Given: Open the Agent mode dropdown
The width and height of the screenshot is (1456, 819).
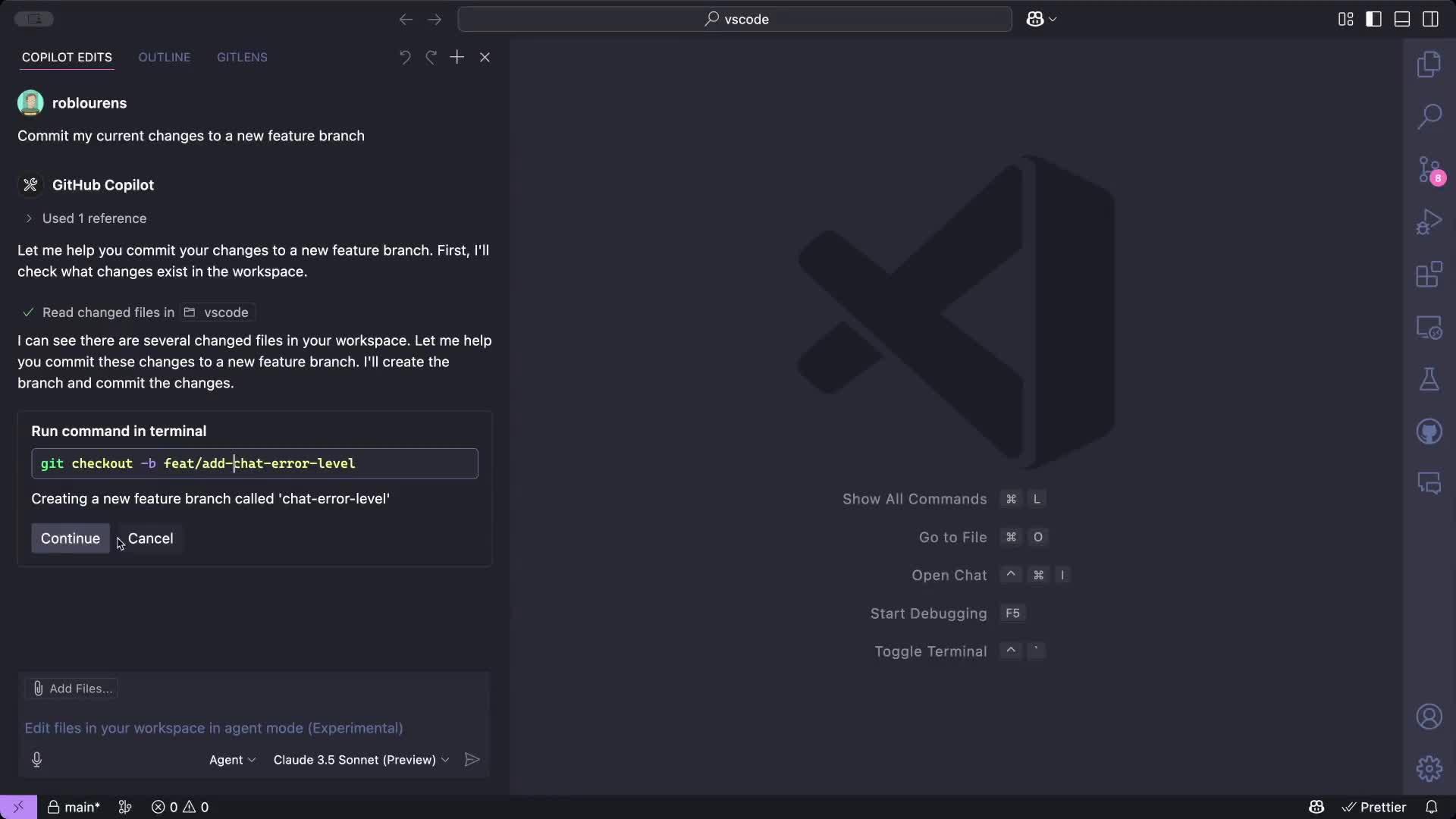Looking at the screenshot, I should coord(232,759).
